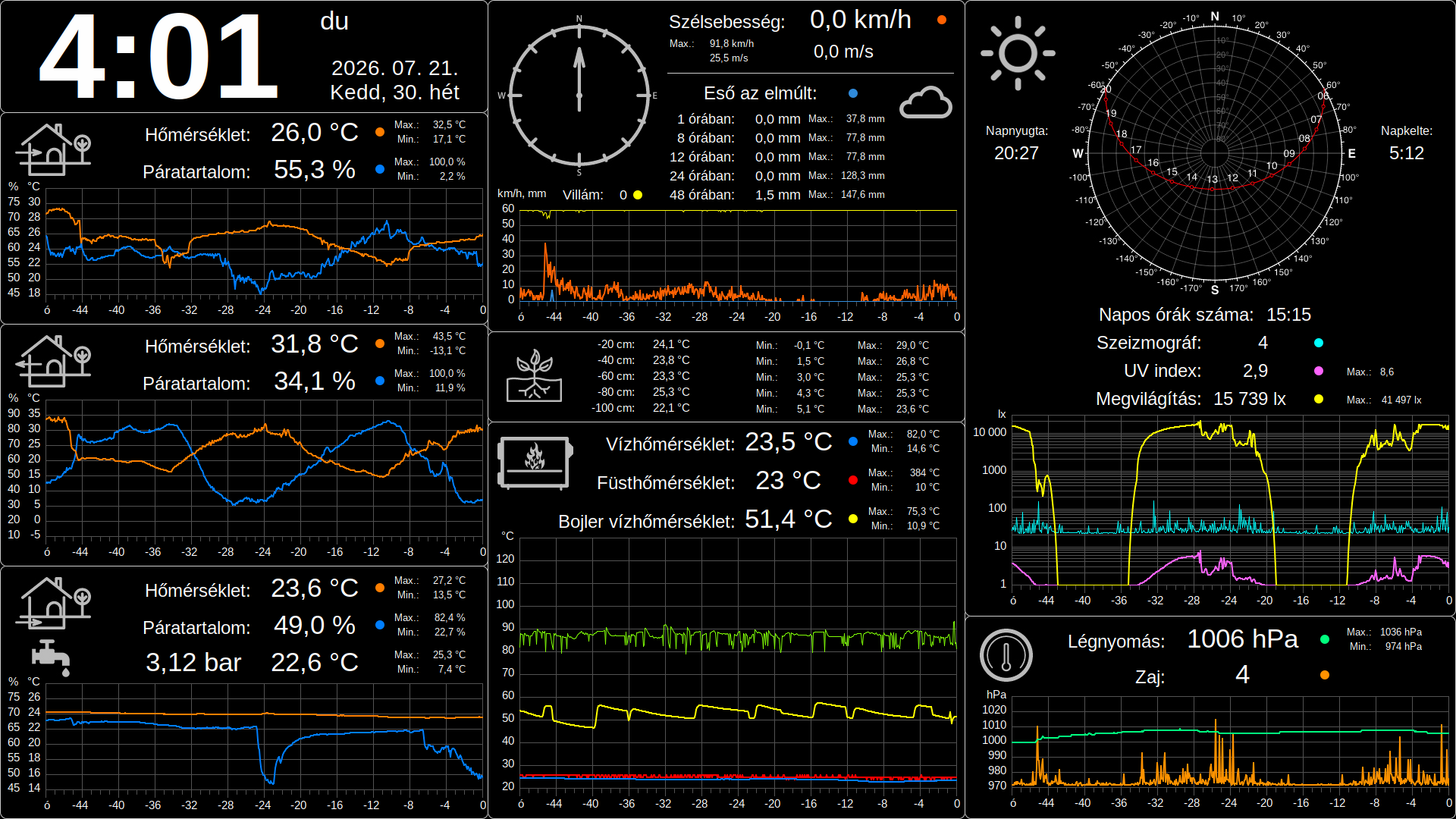The width and height of the screenshot is (1456, 819).
Task: Click the 15 739 lx illumination value
Action: coord(1249,399)
